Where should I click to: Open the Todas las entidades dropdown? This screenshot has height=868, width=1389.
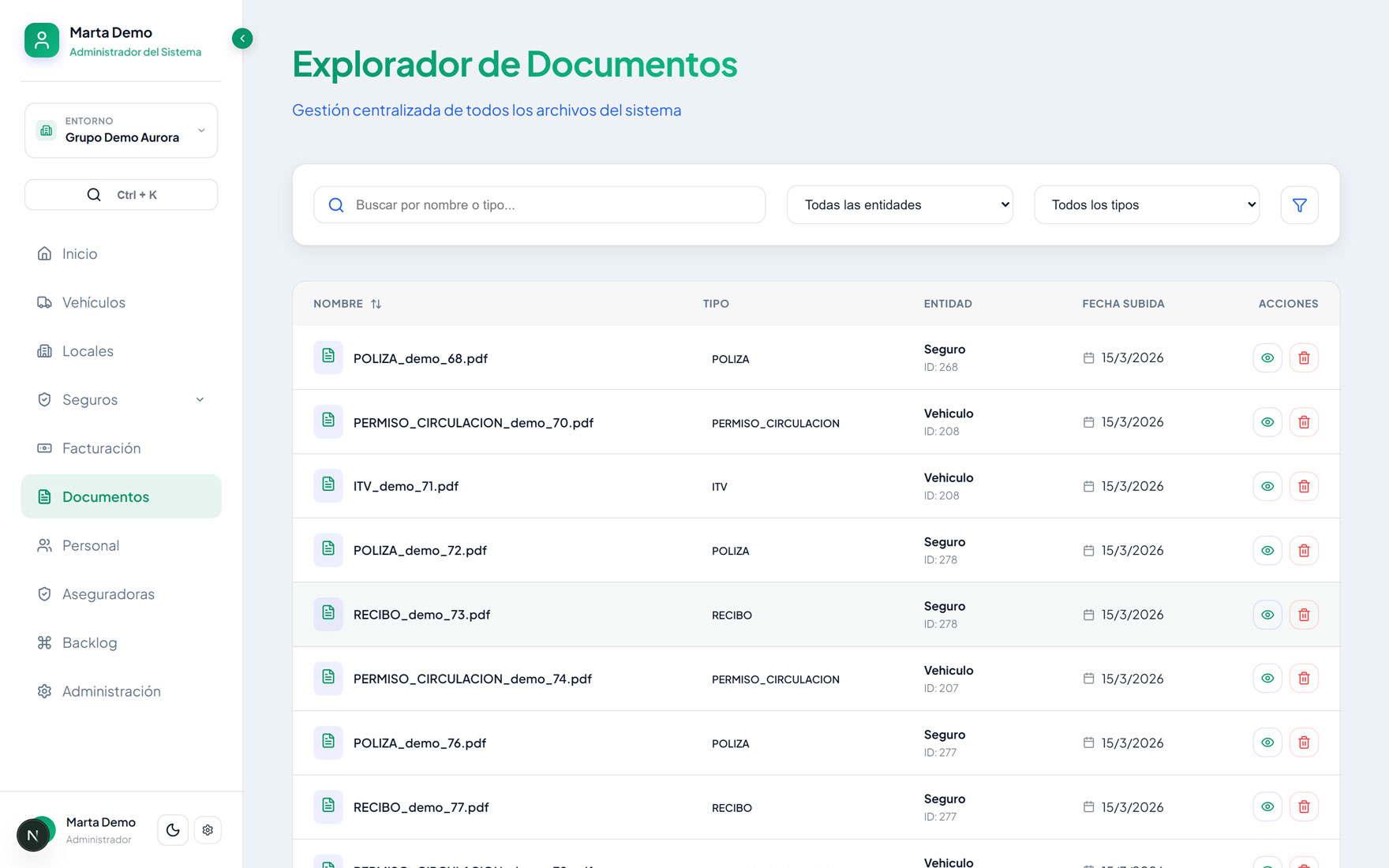tap(900, 205)
